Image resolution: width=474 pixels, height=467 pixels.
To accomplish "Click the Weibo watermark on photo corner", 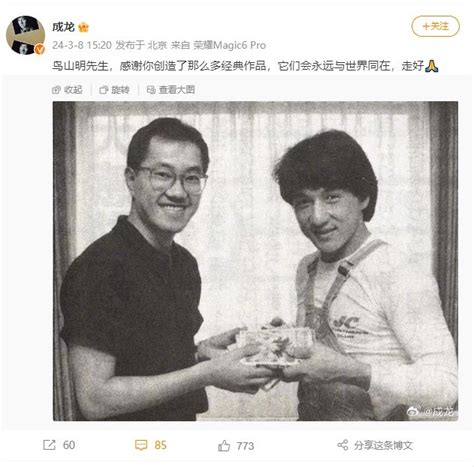I will (x=431, y=412).
